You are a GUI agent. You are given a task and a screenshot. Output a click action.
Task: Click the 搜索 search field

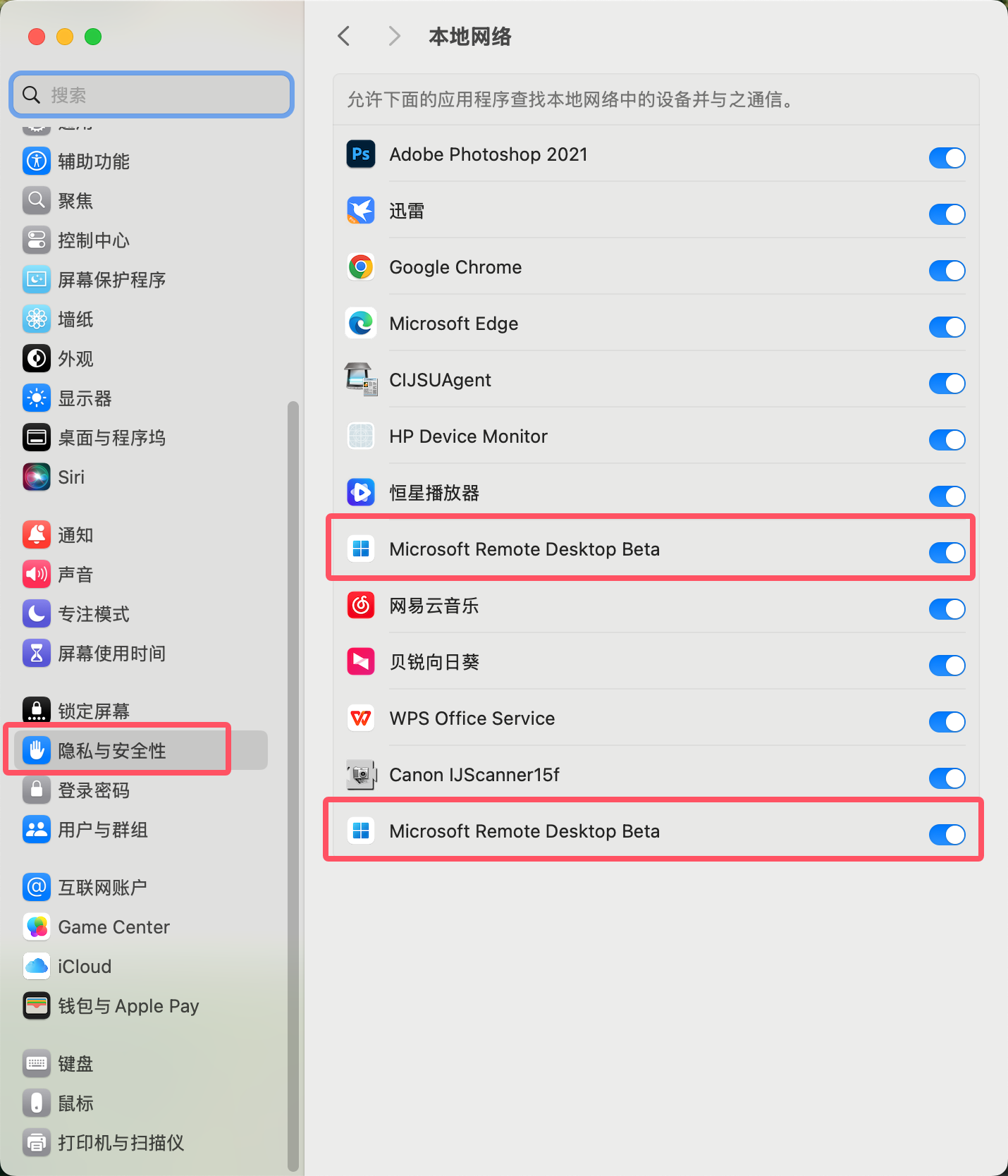152,94
